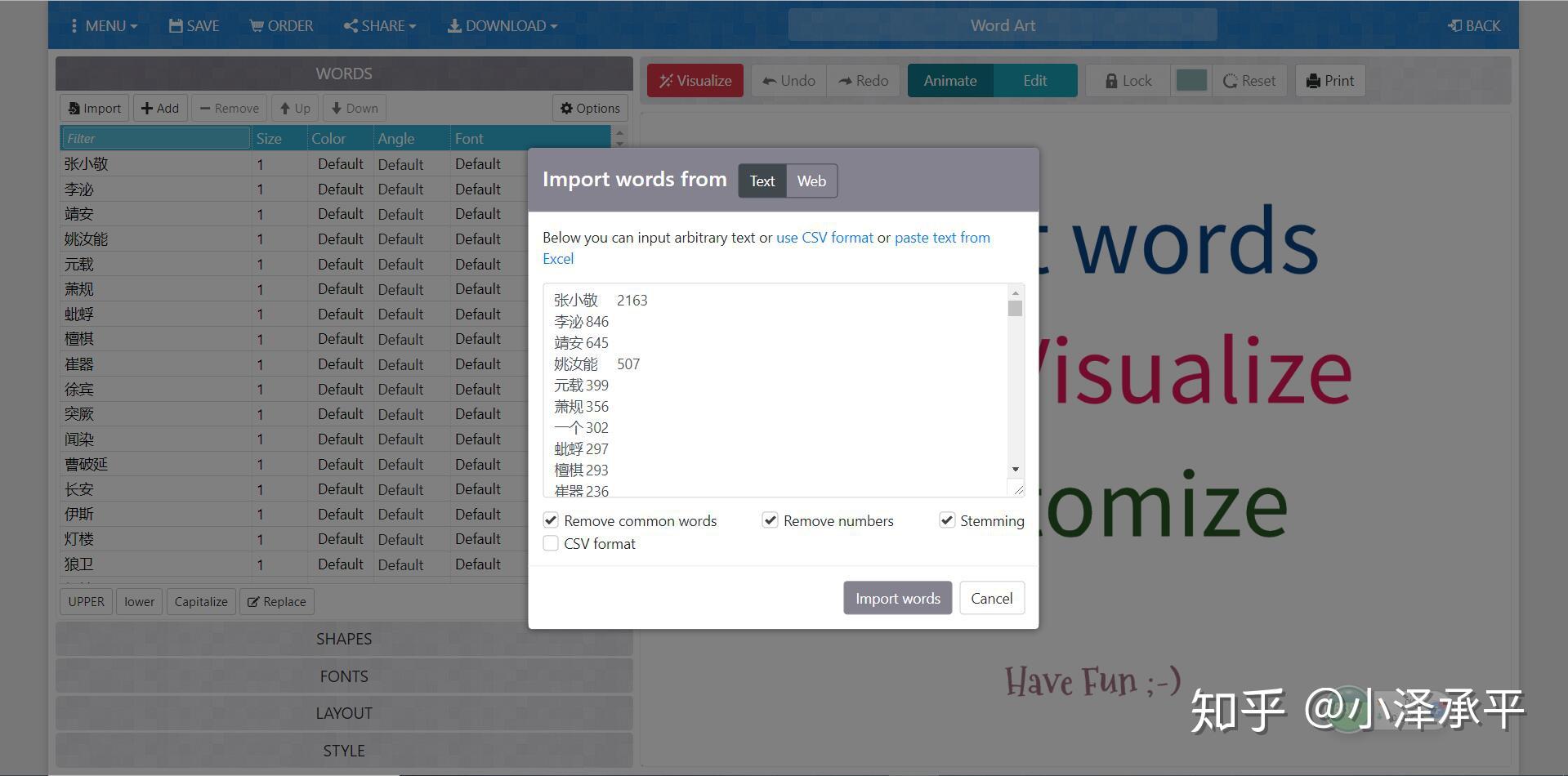Viewport: 1568px width, 776px height.
Task: Move word Down in list
Action: click(355, 108)
